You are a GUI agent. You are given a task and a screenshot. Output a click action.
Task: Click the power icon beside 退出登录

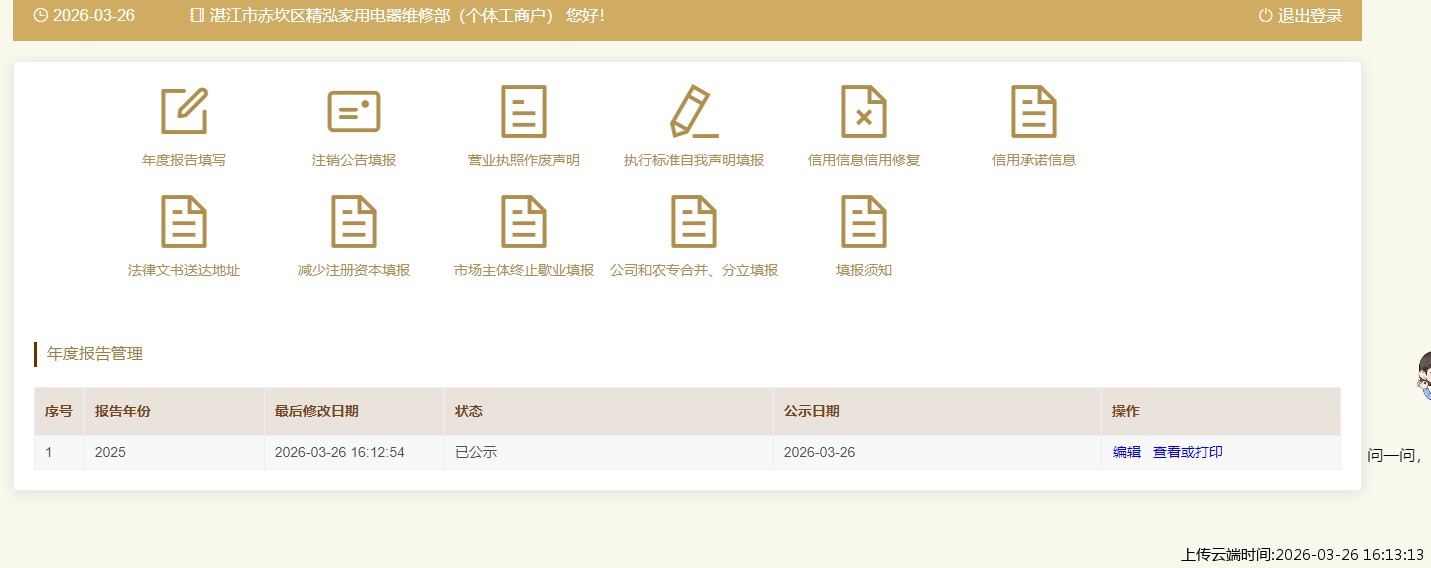(1265, 16)
